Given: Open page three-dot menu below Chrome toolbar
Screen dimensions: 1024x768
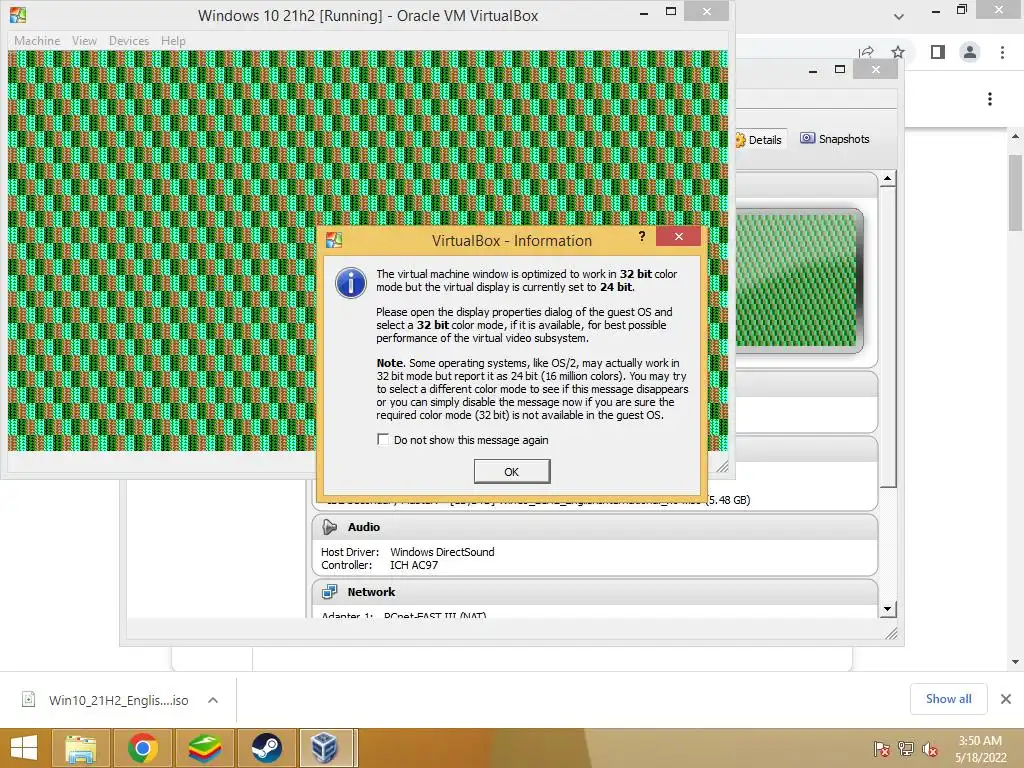Looking at the screenshot, I should click(x=990, y=99).
